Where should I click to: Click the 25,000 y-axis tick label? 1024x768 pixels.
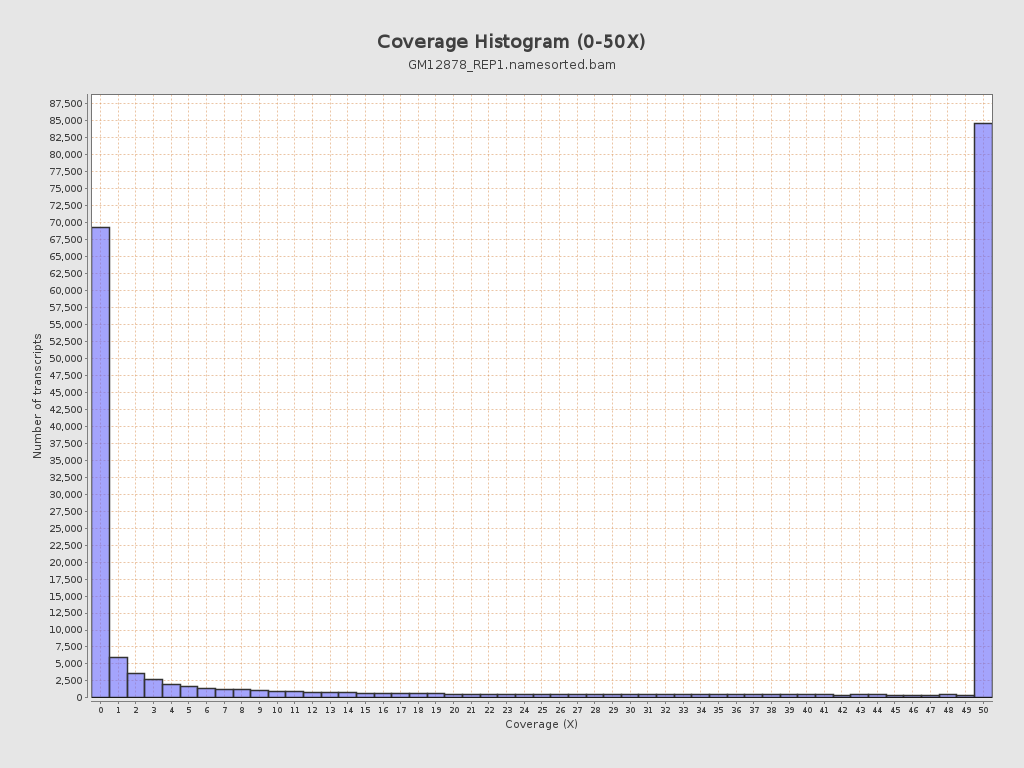[65, 528]
